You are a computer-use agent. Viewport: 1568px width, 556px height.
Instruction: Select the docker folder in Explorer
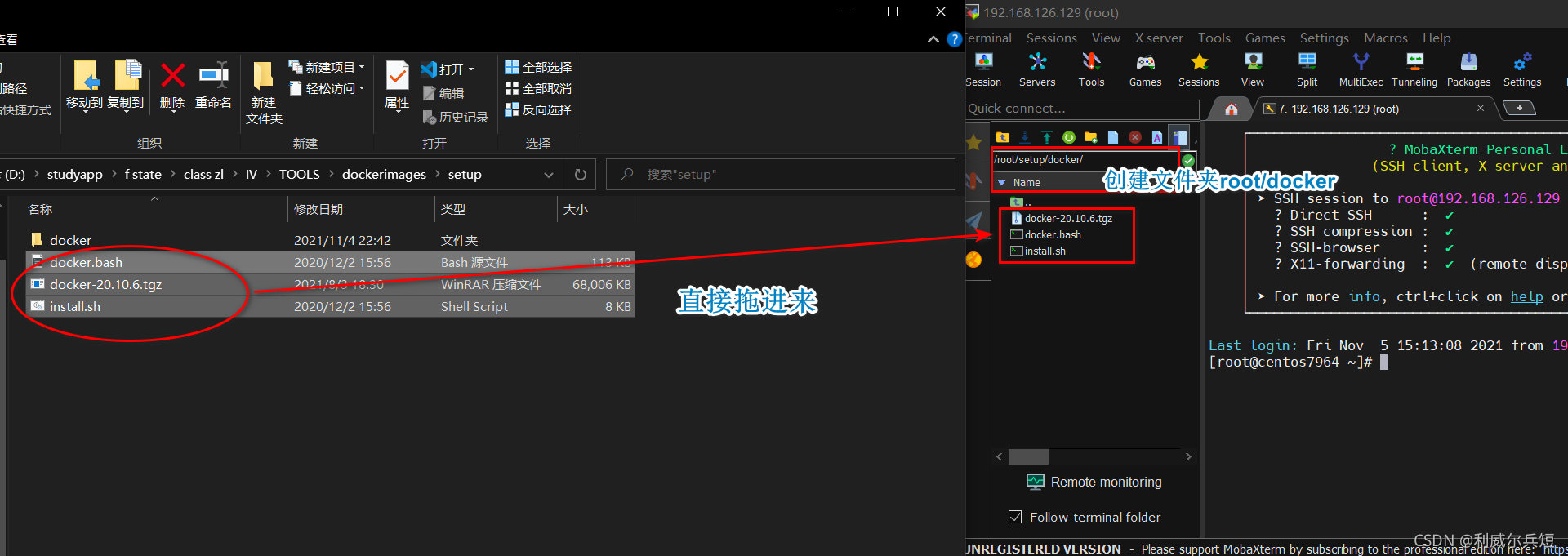point(330,240)
